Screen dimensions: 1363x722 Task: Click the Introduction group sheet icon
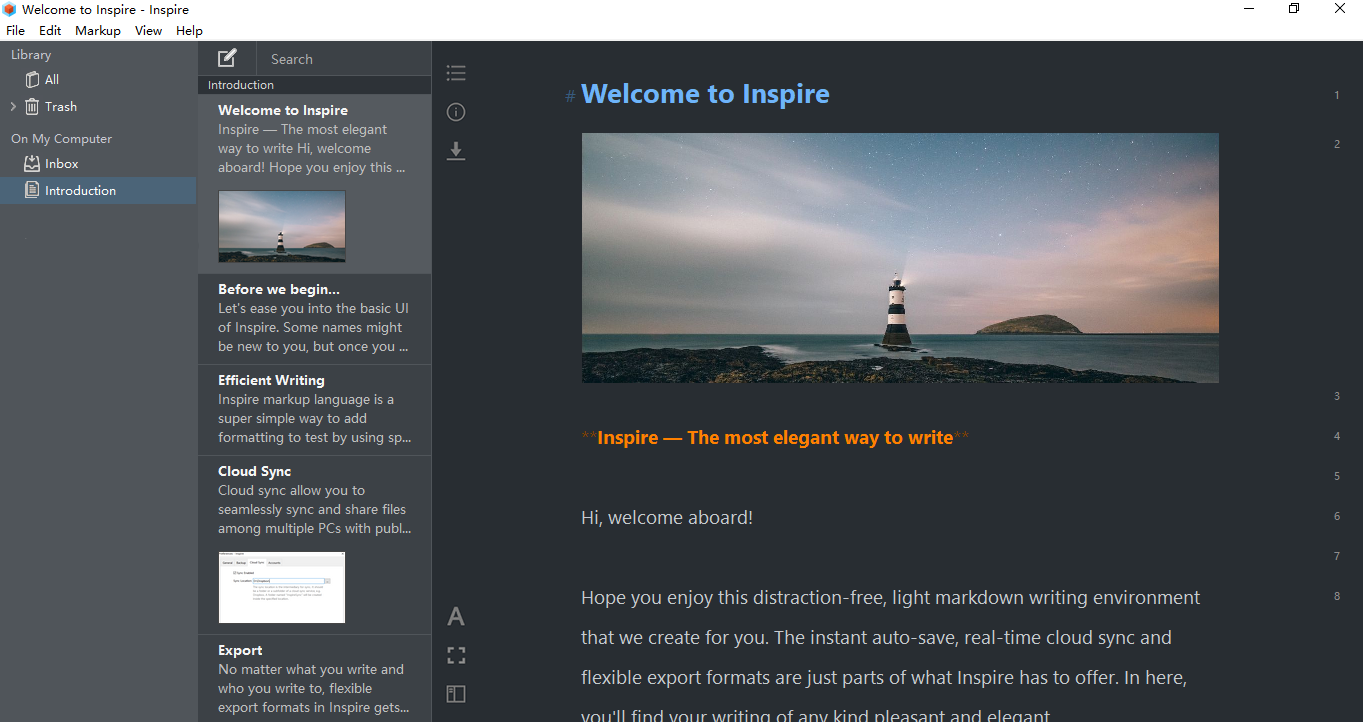[x=32, y=190]
